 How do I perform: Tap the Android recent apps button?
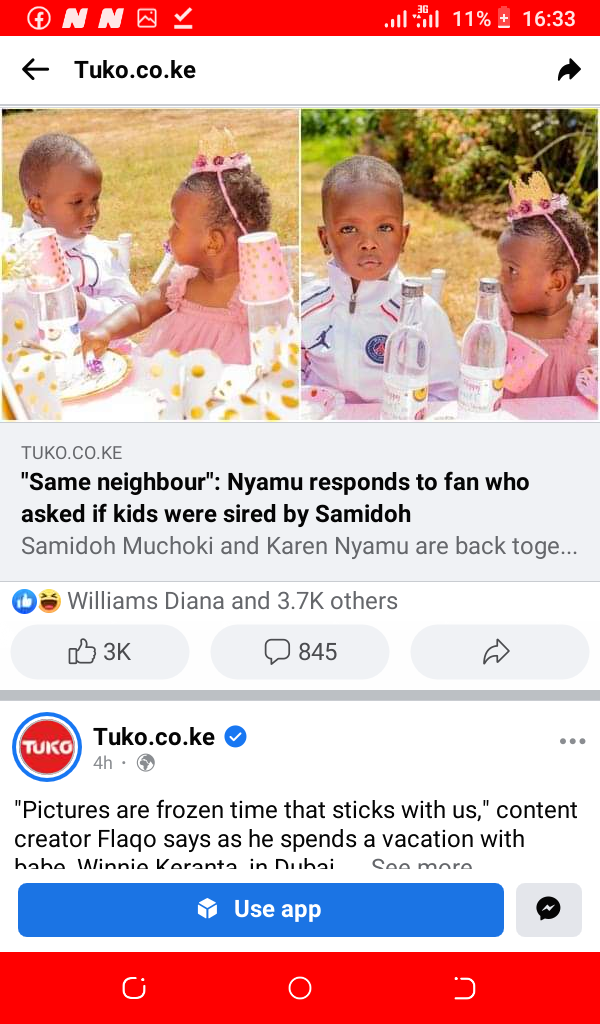(134, 988)
